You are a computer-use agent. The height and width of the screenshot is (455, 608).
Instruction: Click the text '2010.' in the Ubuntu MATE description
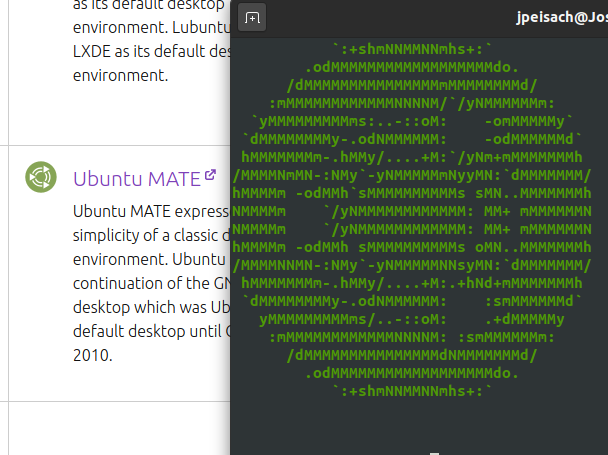pos(93,355)
